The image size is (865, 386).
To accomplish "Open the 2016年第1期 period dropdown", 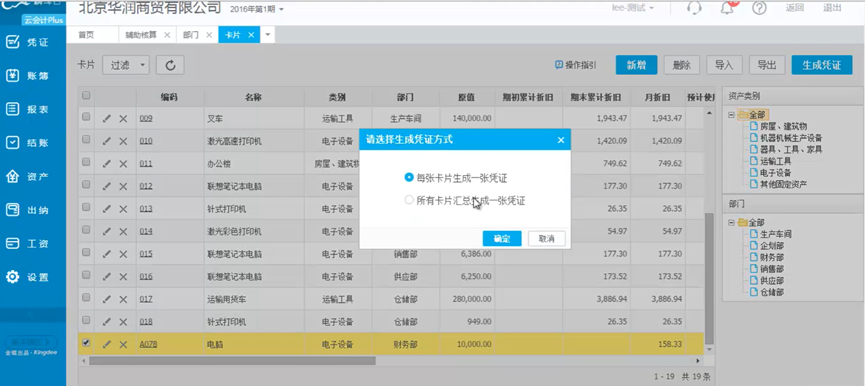I will click(257, 9).
